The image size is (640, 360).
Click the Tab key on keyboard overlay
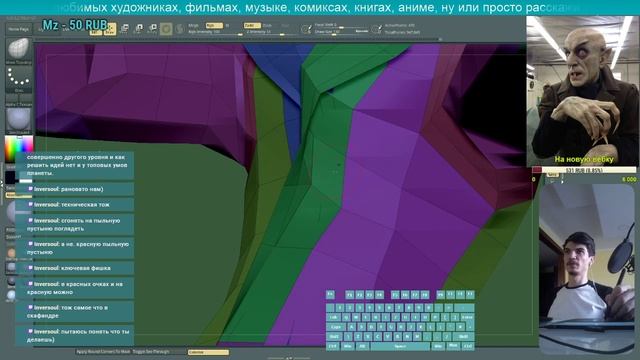333,317
